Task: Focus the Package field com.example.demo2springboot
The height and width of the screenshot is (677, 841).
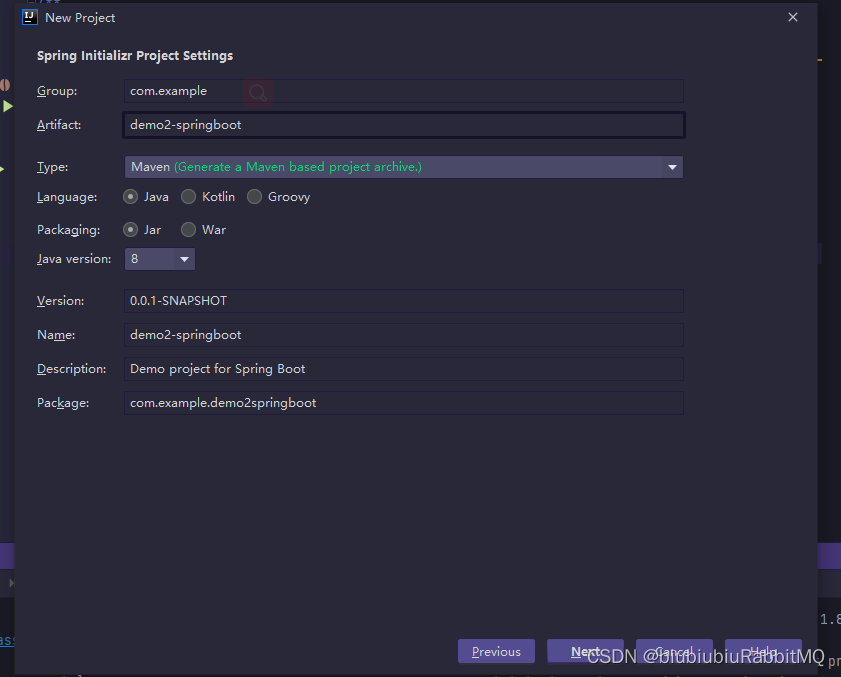Action: pyautogui.click(x=403, y=403)
